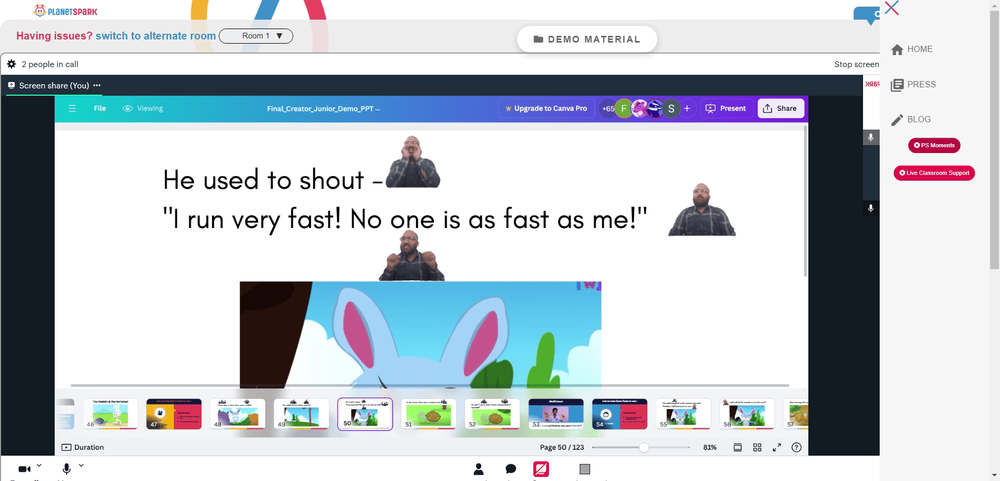Viewport: 1000px width, 481px height.
Task: Click Live Classroom Support button
Action: (934, 173)
